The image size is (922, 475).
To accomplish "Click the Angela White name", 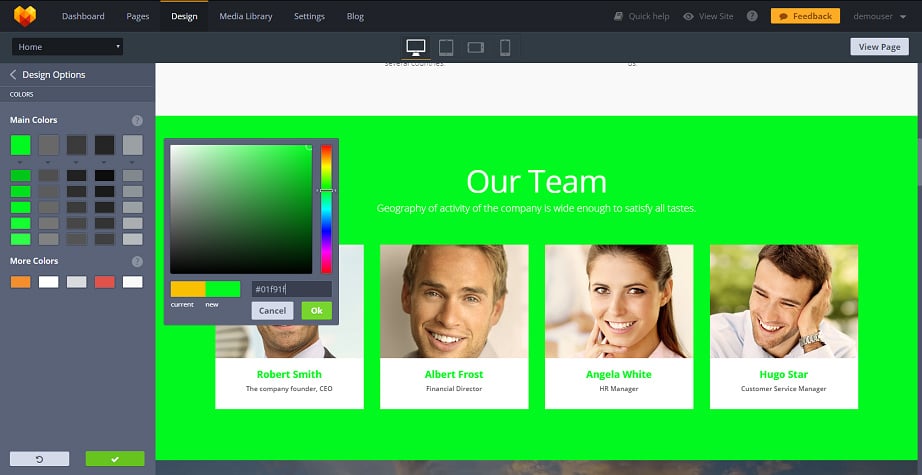I will point(619,374).
